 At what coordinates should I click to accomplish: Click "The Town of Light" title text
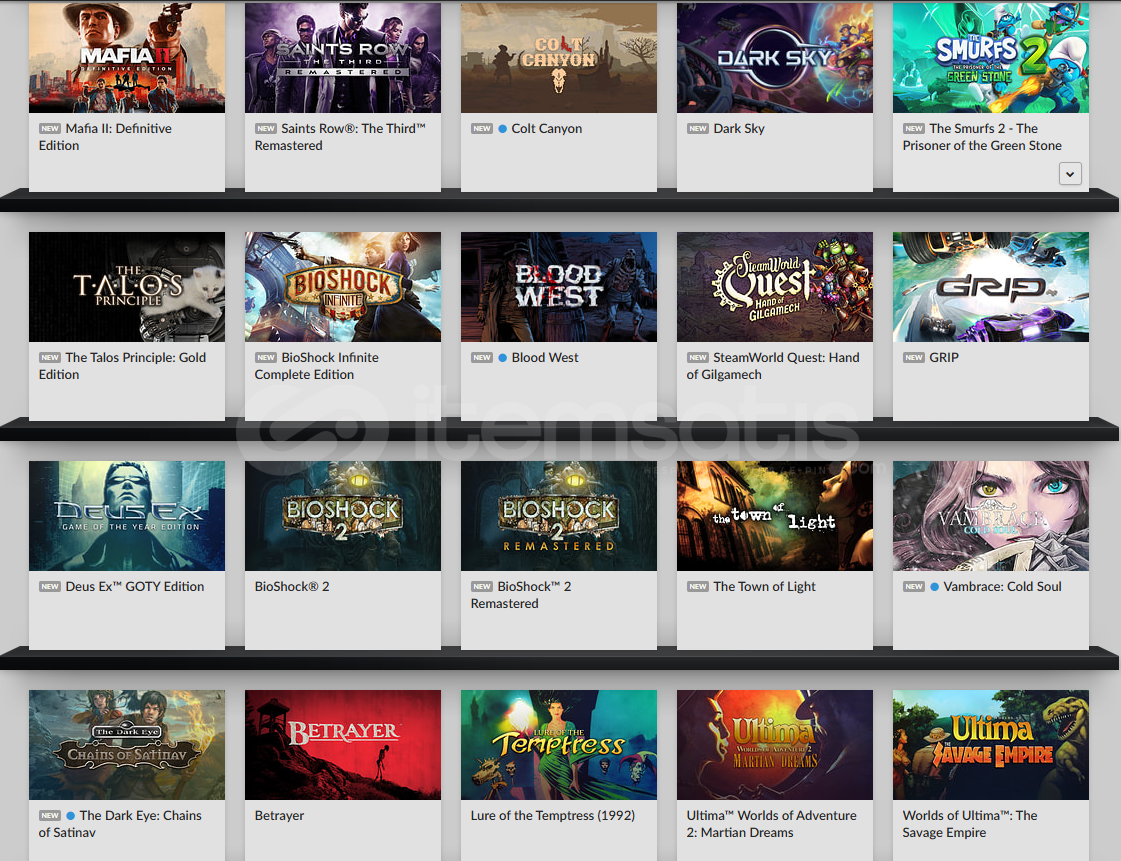[765, 586]
